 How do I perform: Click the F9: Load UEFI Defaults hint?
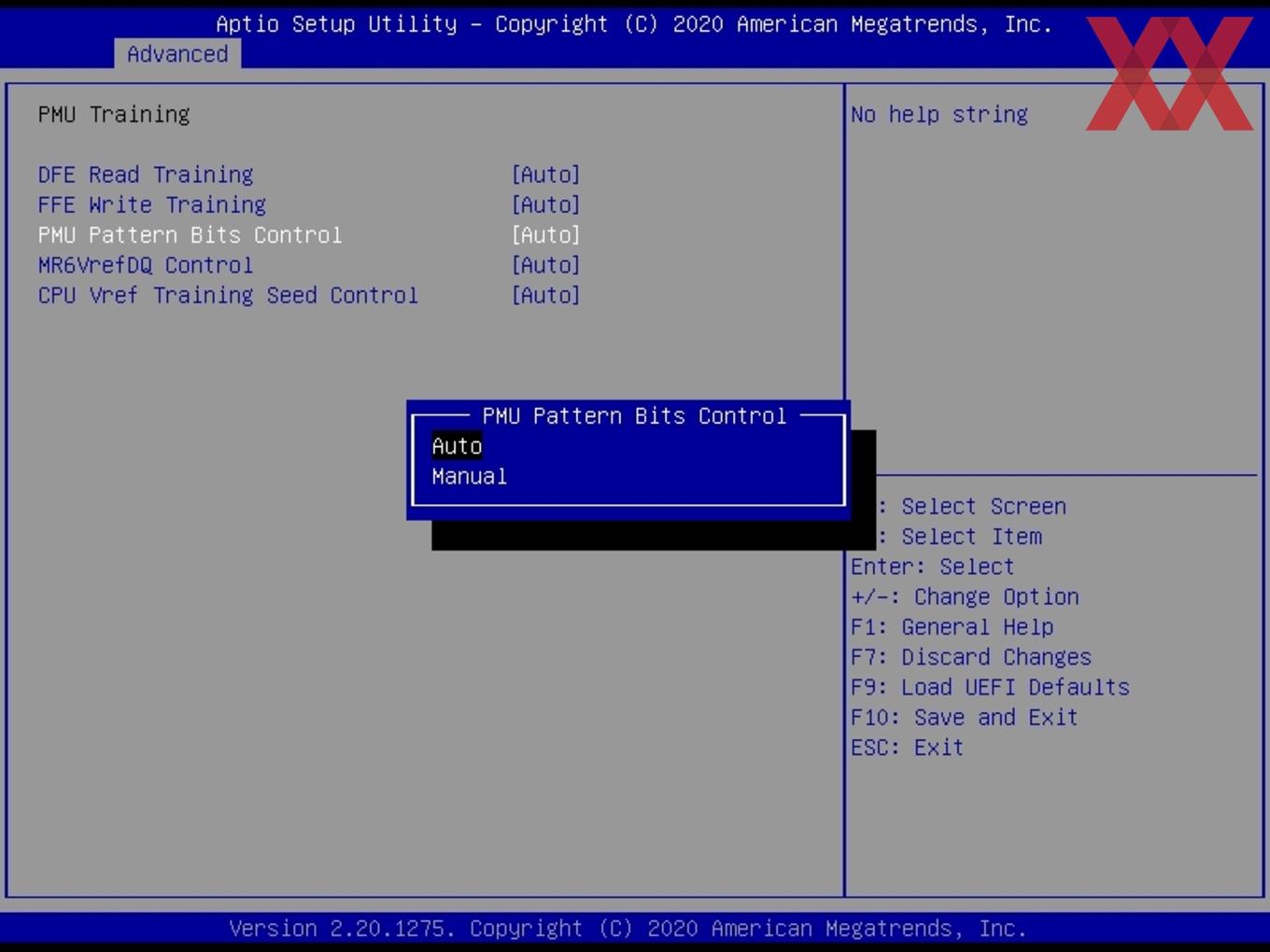990,687
